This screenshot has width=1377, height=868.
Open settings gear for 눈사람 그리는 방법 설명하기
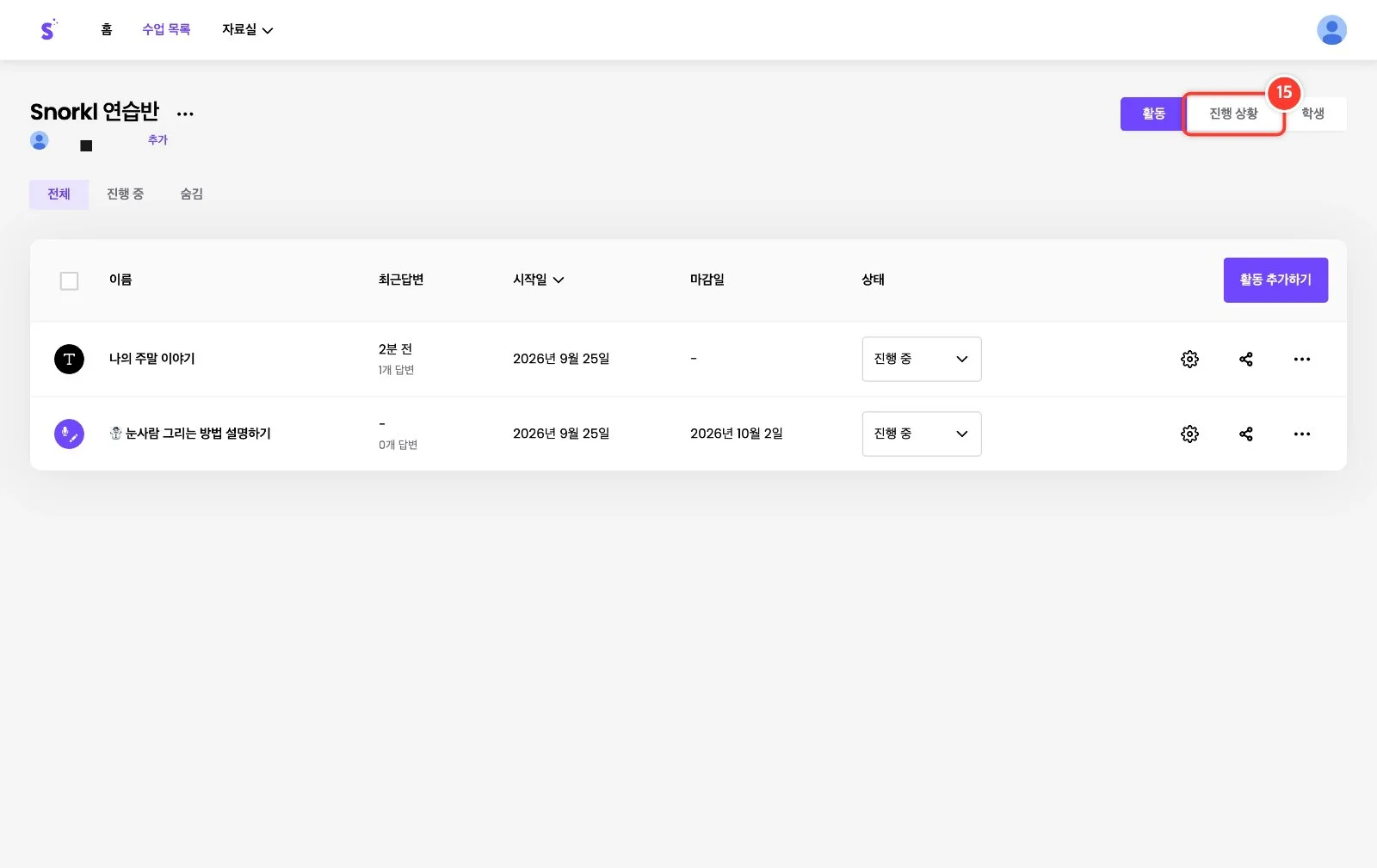click(1189, 434)
